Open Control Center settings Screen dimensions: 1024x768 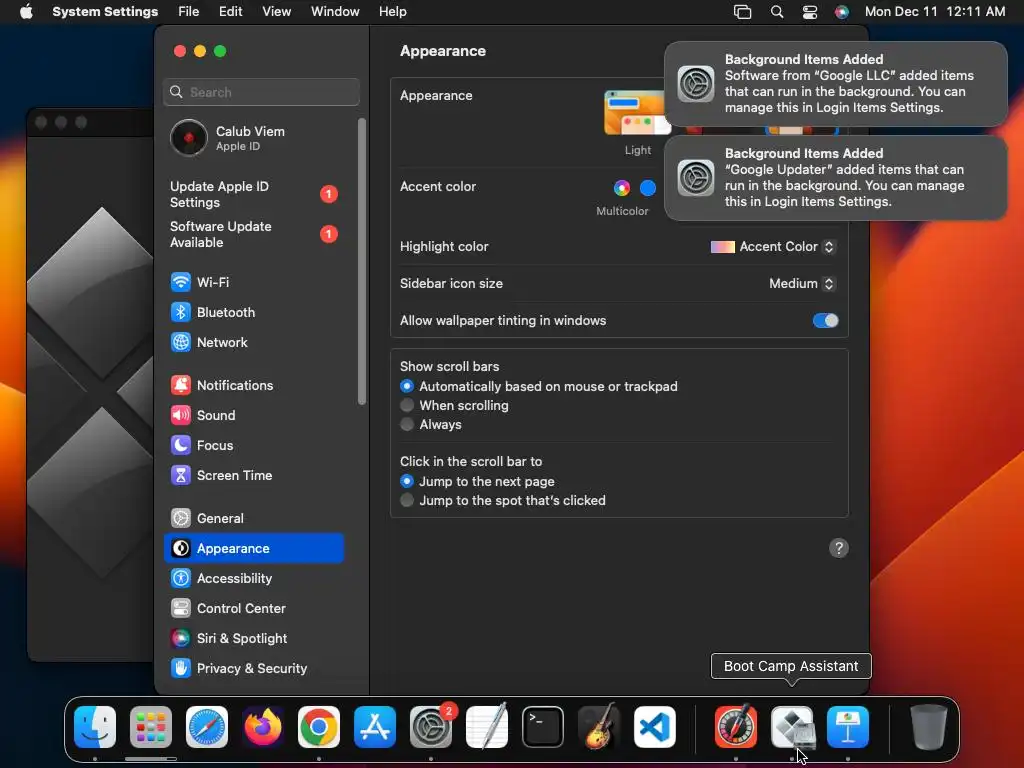coord(254,609)
